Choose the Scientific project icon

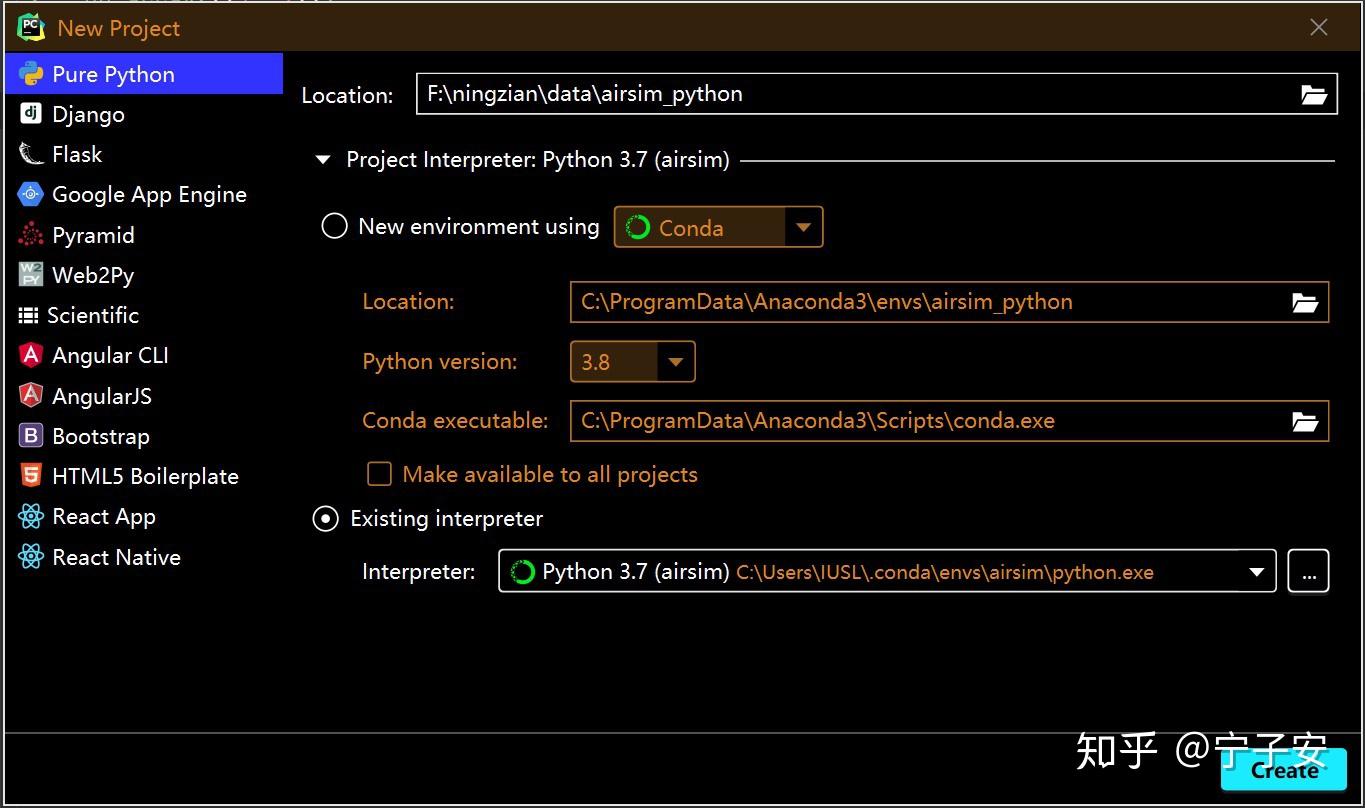coord(29,315)
